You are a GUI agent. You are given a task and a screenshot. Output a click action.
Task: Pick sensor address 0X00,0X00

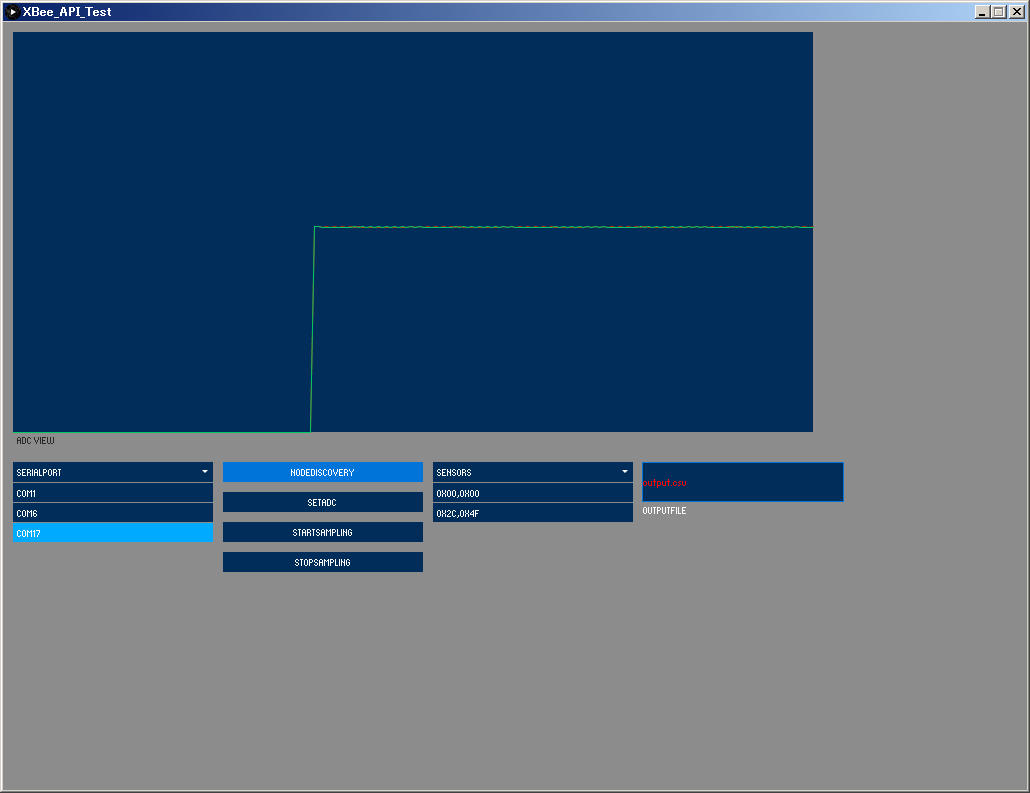coord(532,493)
